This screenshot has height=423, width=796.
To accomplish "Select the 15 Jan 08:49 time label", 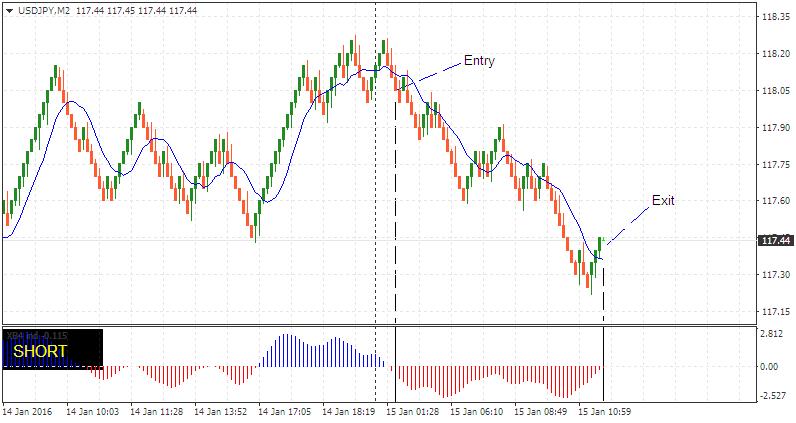I will tap(540, 411).
